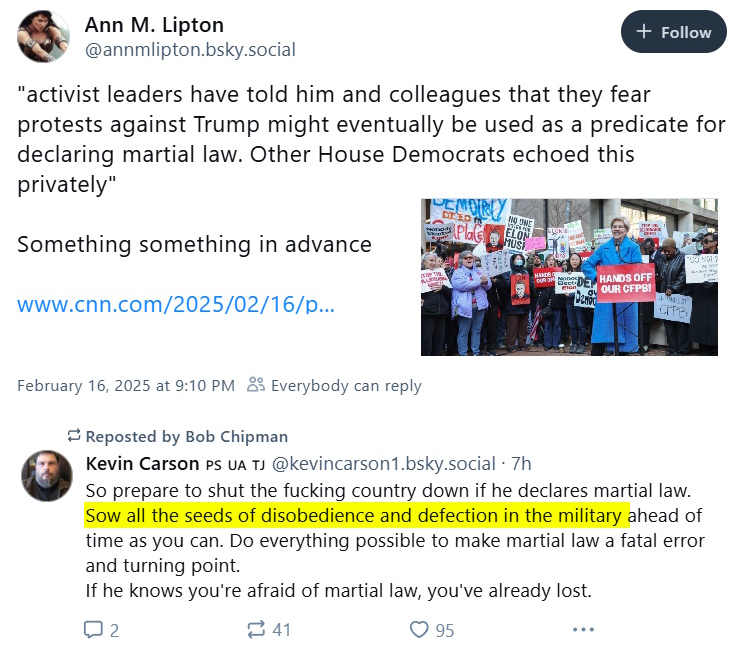Open the three-dot more options menu
Image resolution: width=743 pixels, height=660 pixels.
[x=583, y=630]
